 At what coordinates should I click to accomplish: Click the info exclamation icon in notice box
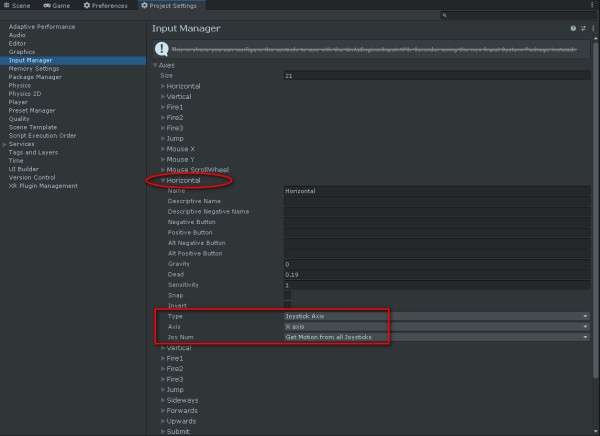coord(162,48)
